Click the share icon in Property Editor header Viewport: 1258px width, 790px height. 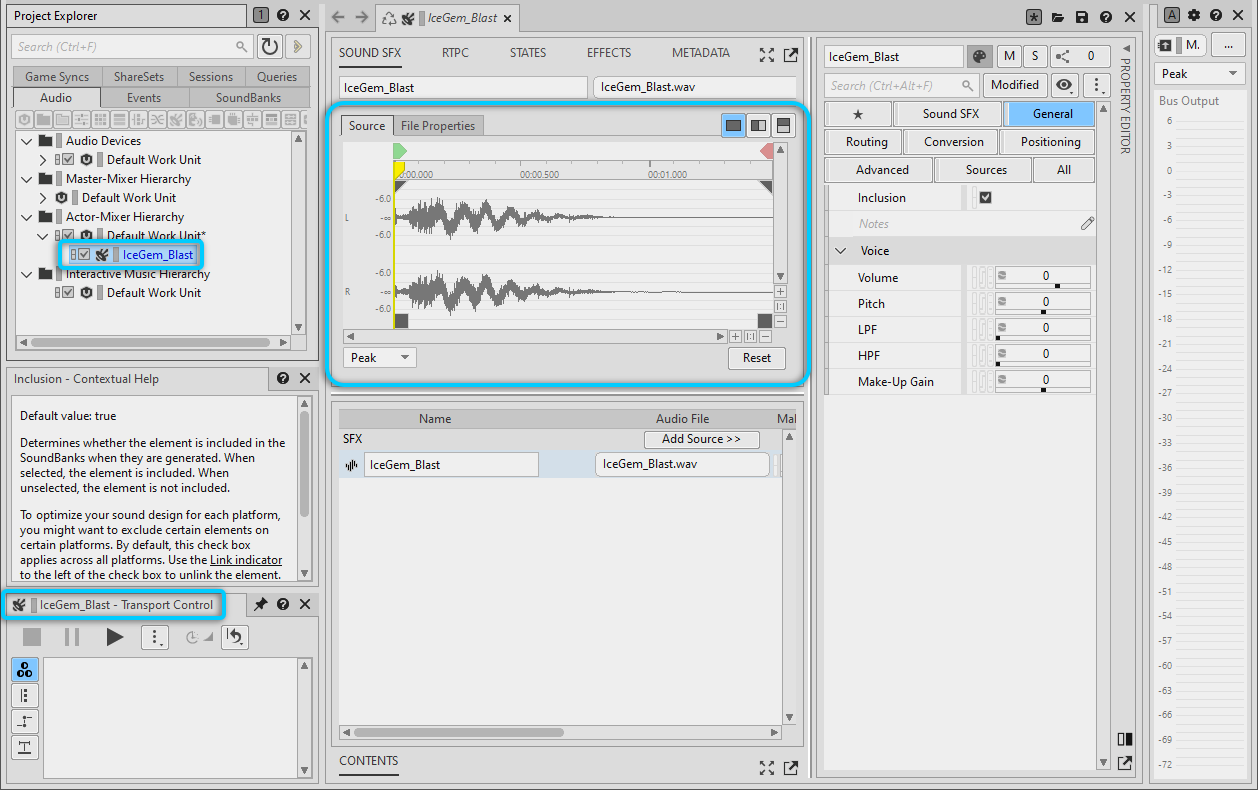[x=1062, y=57]
